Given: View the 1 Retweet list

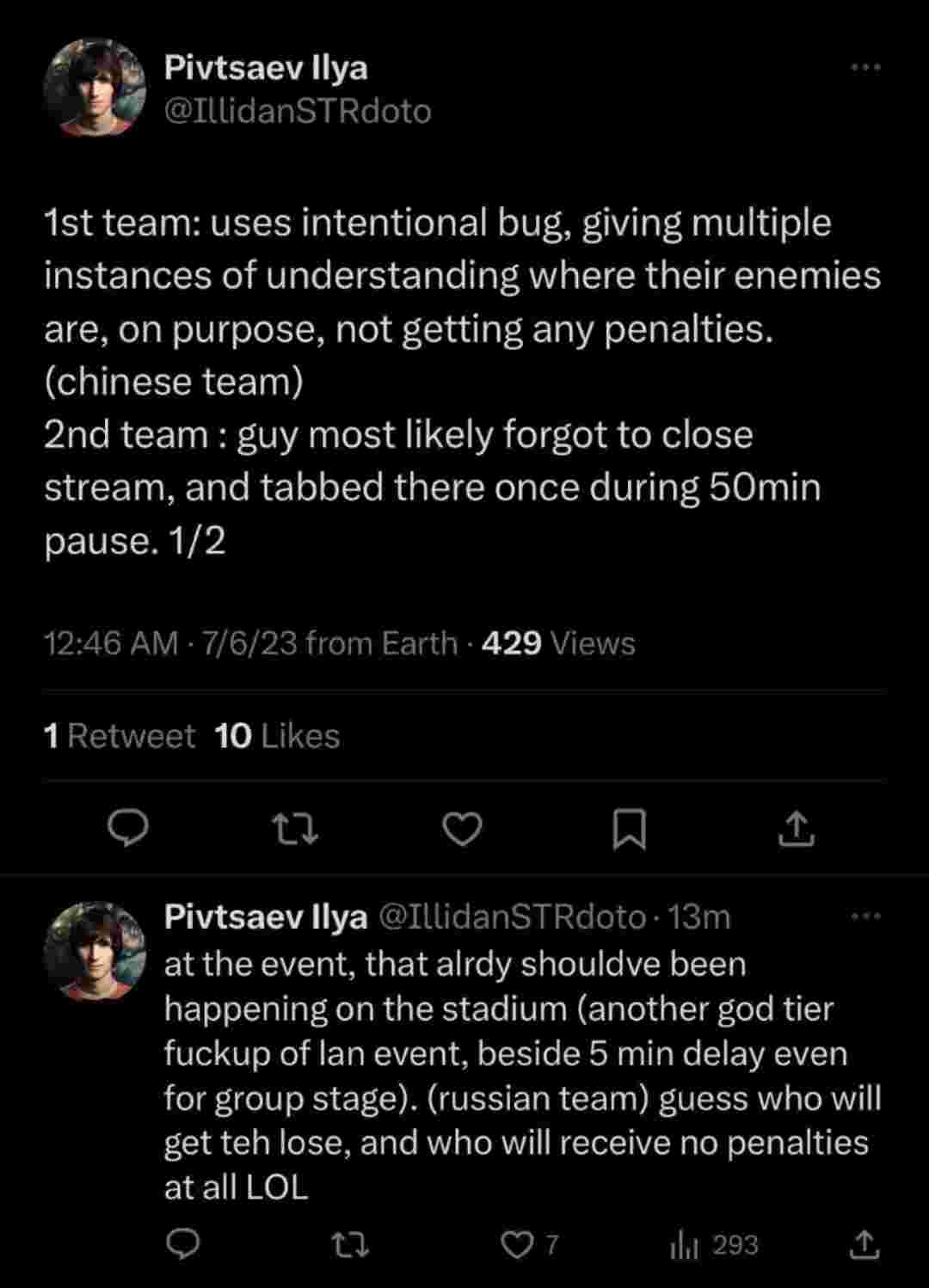Looking at the screenshot, I should click(120, 736).
